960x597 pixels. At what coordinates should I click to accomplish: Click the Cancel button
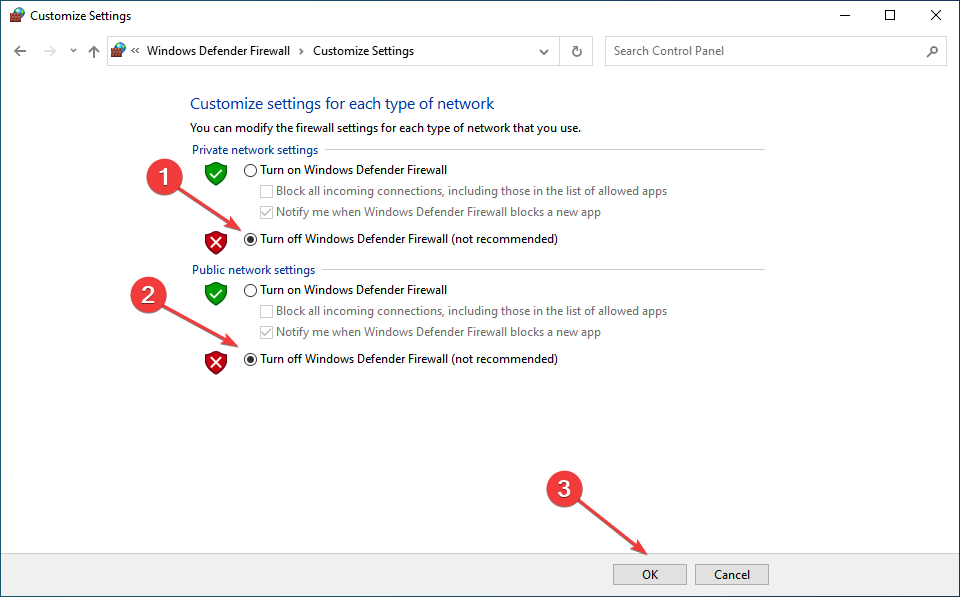[732, 574]
